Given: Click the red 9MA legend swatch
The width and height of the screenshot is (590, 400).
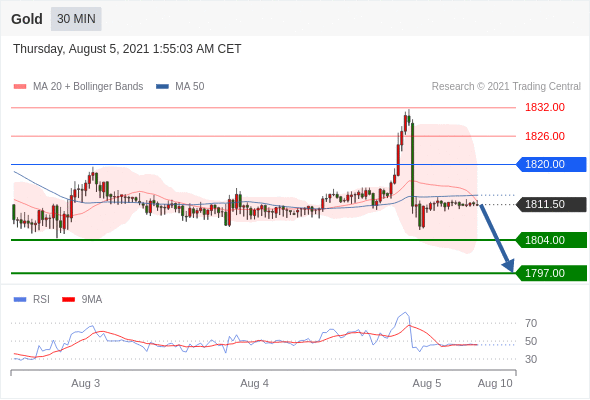Looking at the screenshot, I should click(68, 300).
